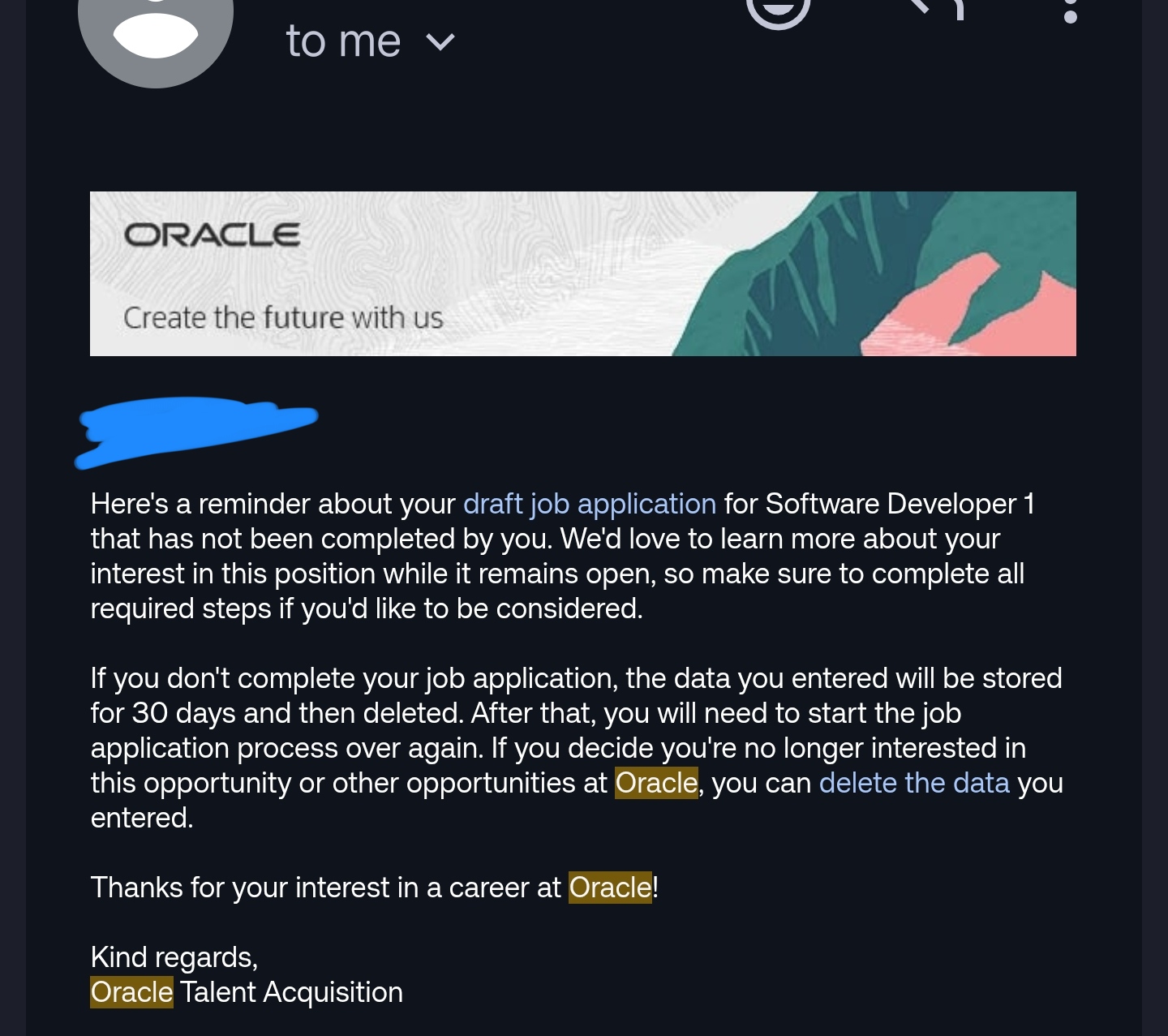Click highlighted "Oracle" in the thanks line
This screenshot has width=1168, height=1036.
(610, 888)
